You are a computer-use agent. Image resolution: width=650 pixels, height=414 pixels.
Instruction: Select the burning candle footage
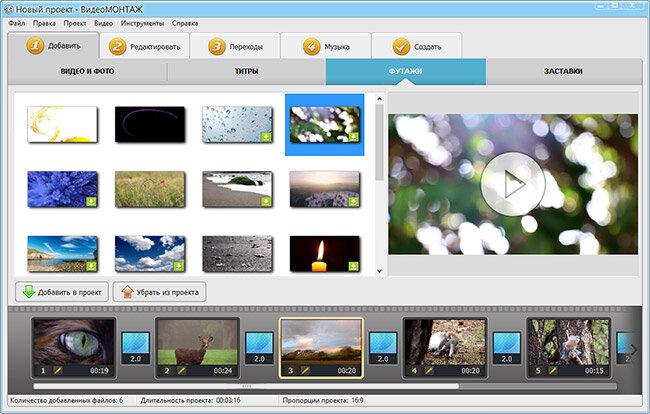pos(325,254)
